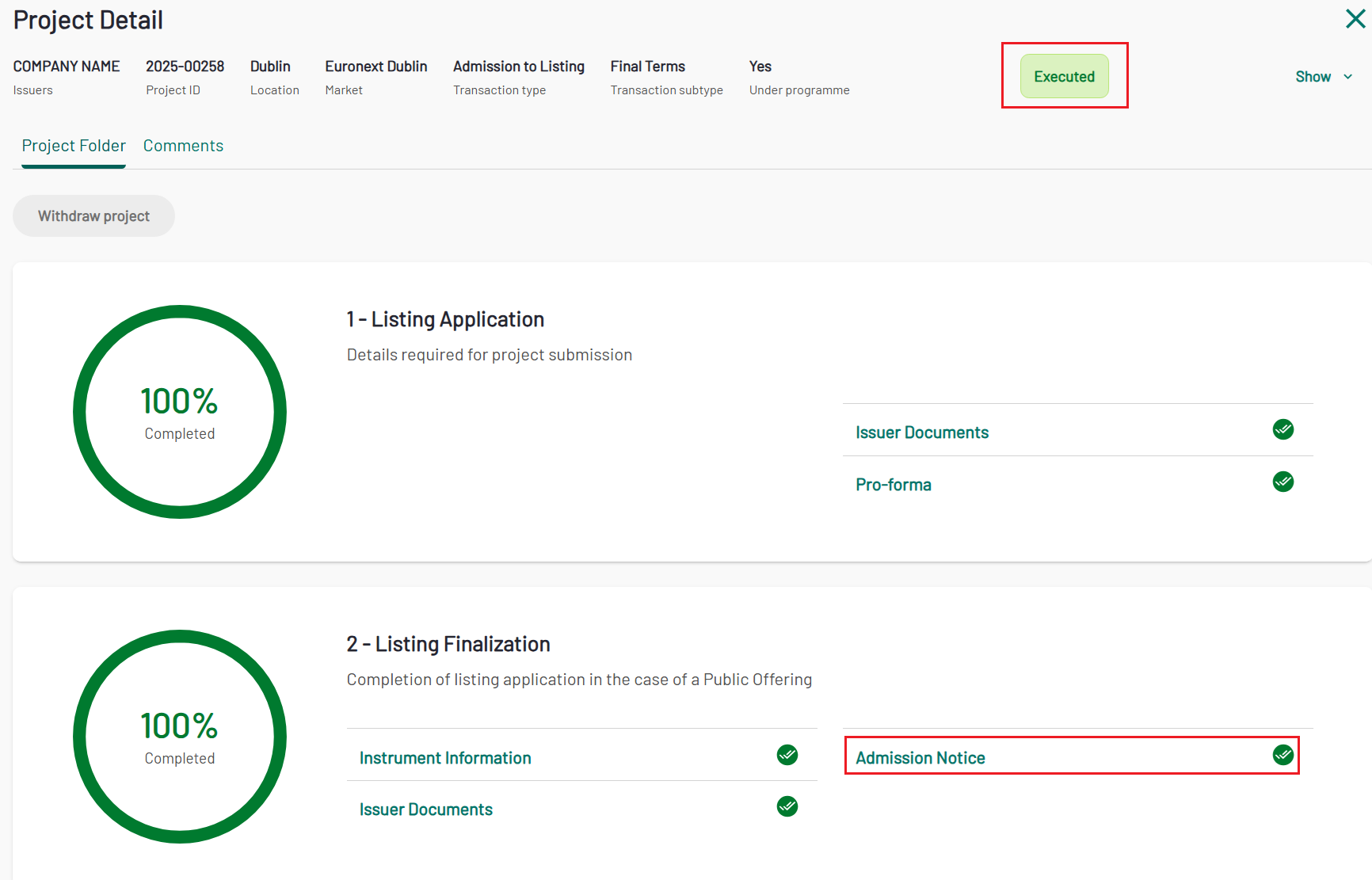
Task: Open the Instrument Information section
Action: pos(445,758)
